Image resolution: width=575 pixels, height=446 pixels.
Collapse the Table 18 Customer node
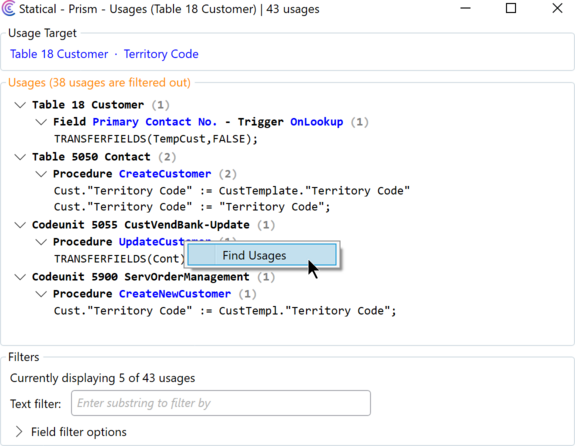(x=20, y=105)
